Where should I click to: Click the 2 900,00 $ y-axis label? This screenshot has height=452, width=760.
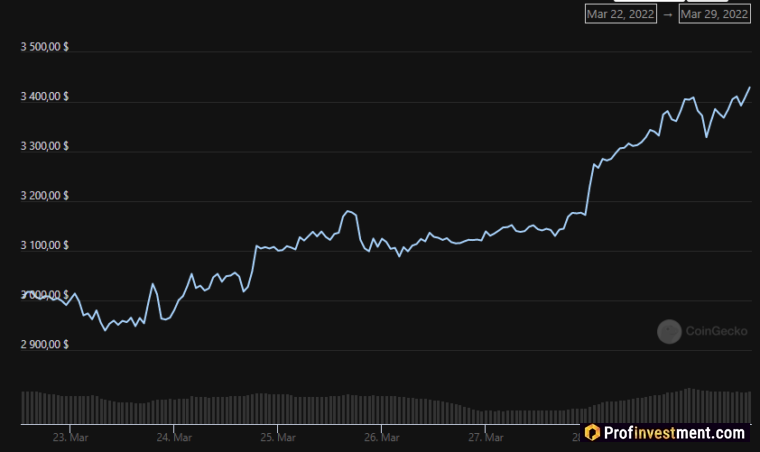(x=44, y=345)
